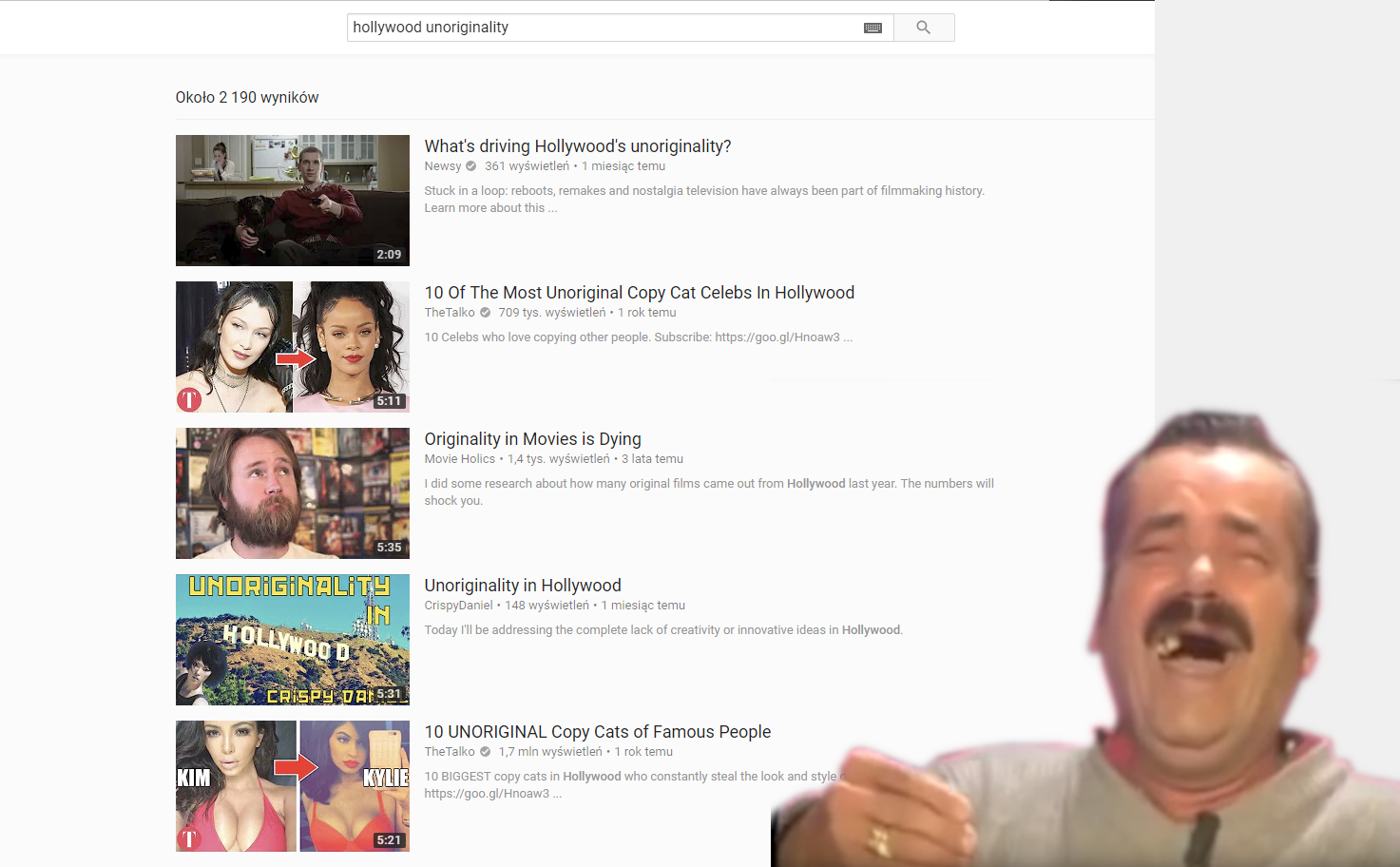Open the virtual keyboard icon in search box
The height and width of the screenshot is (867, 1400).
pyautogui.click(x=873, y=28)
